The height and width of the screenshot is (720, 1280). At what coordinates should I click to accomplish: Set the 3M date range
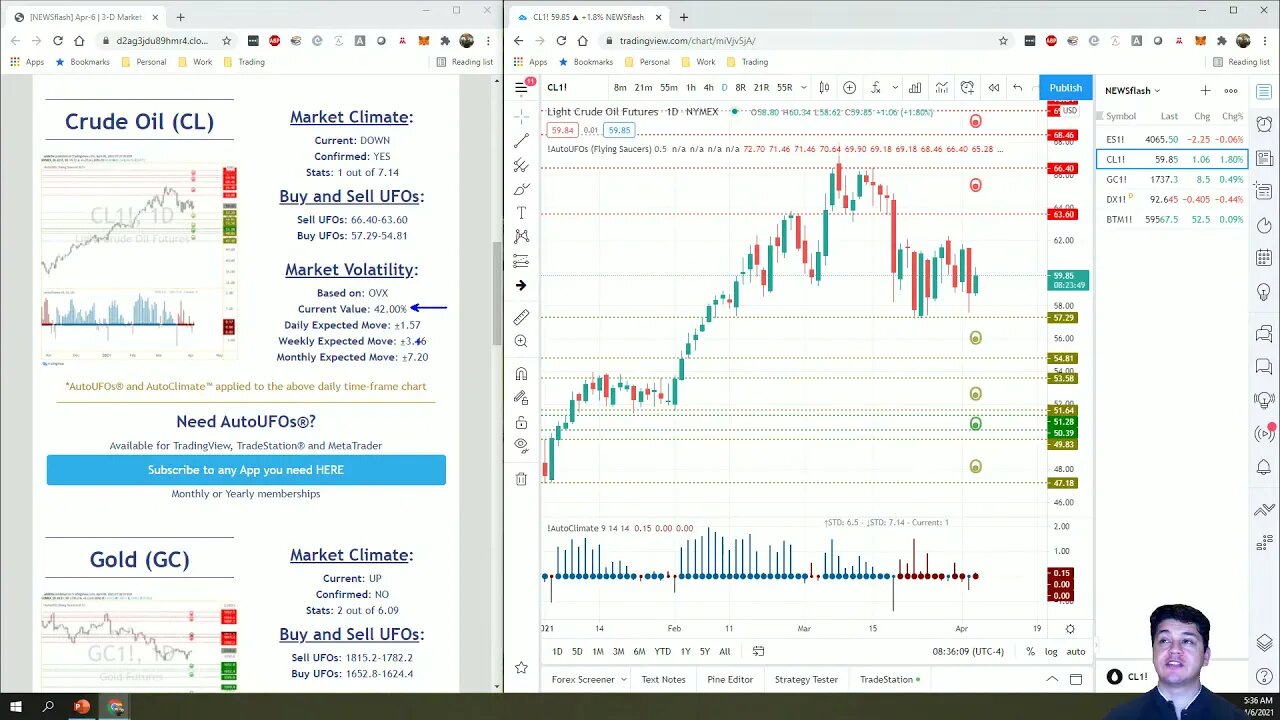618,651
